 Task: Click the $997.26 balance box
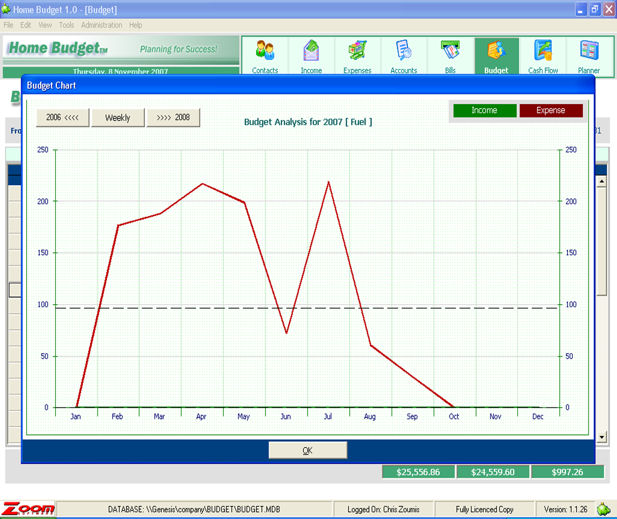[567, 472]
